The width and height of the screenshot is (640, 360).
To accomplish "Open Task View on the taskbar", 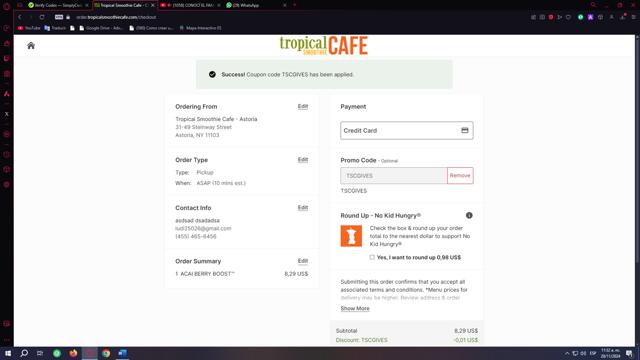I will click(x=40, y=353).
